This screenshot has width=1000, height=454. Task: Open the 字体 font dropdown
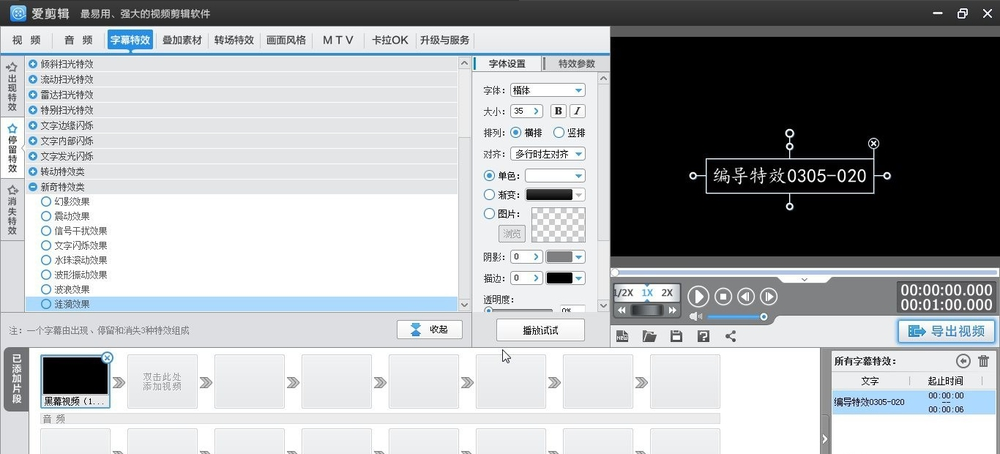click(547, 90)
